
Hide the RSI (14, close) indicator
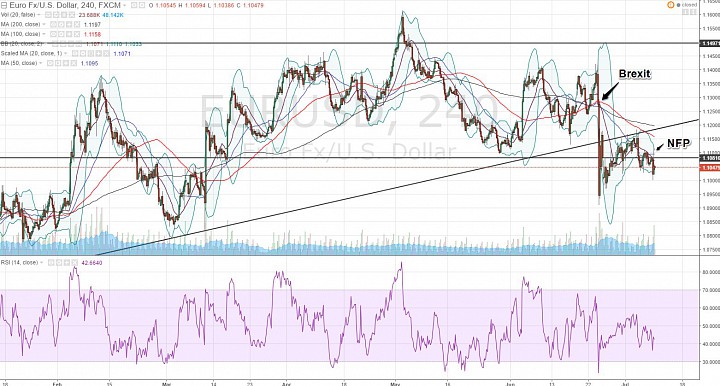[51, 263]
